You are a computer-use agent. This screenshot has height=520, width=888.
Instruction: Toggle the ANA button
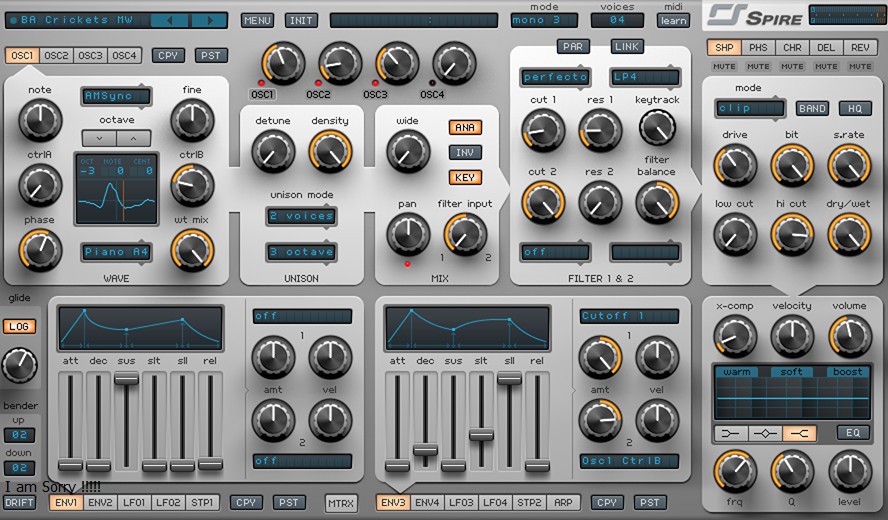tap(465, 127)
